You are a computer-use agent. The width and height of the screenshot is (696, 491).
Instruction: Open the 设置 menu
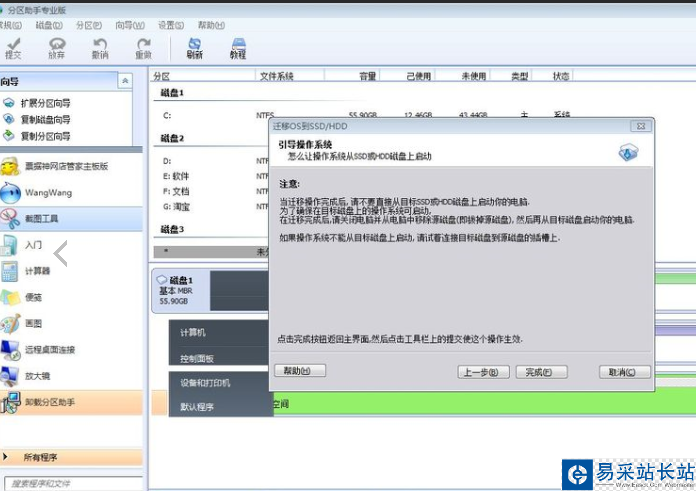[171, 25]
